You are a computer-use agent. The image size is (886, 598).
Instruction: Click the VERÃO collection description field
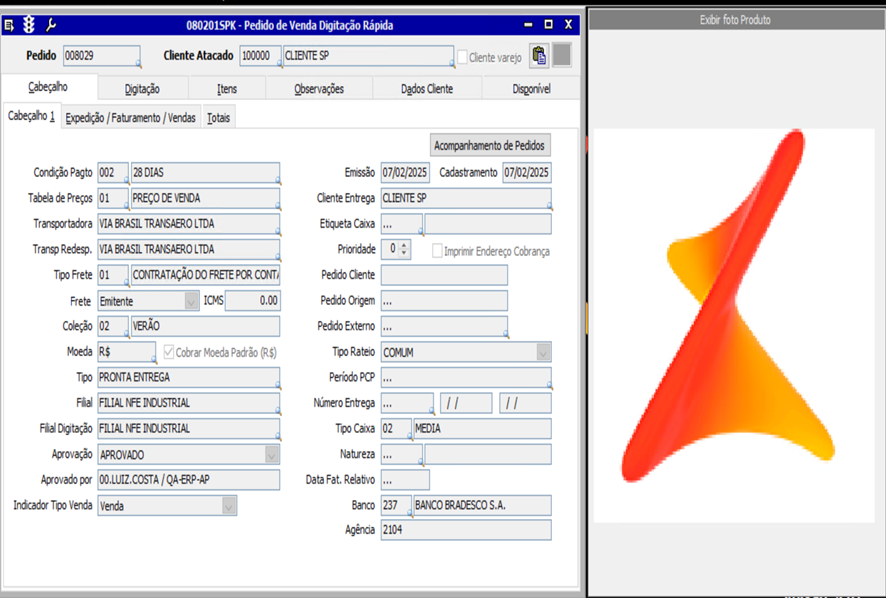(205, 326)
